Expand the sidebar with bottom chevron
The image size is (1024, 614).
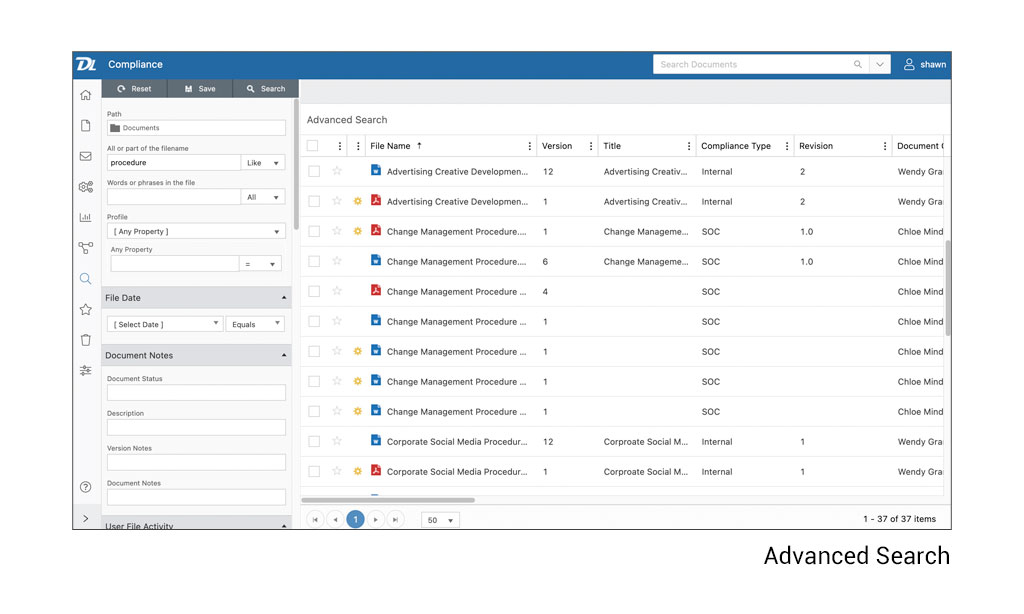[x=86, y=519]
